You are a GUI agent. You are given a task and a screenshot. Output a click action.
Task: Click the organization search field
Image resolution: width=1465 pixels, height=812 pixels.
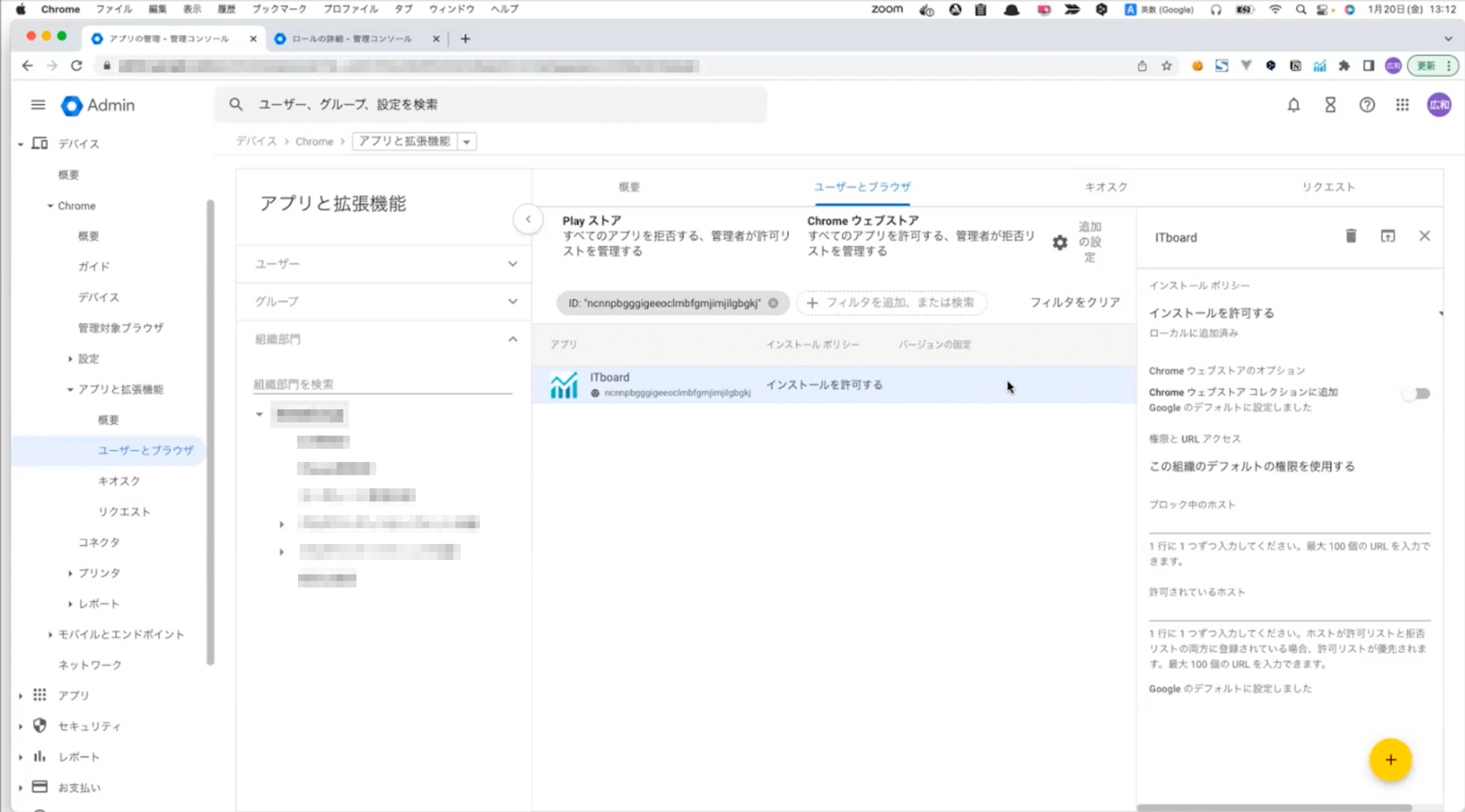click(x=382, y=384)
